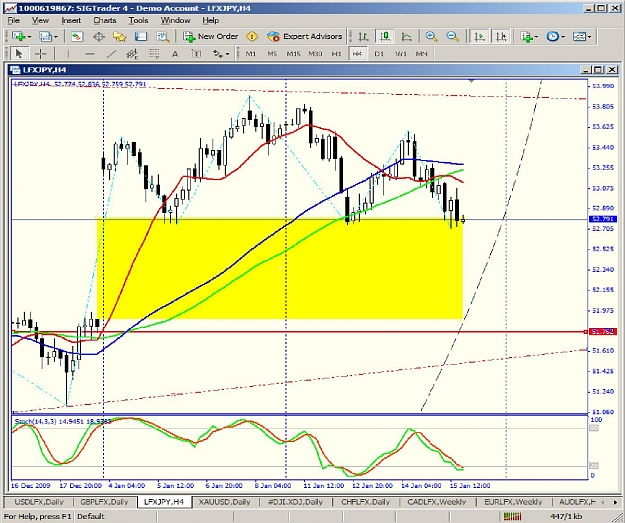The image size is (625, 523).
Task: Switch to CHFLFX,Daily chart tab
Action: [x=365, y=502]
